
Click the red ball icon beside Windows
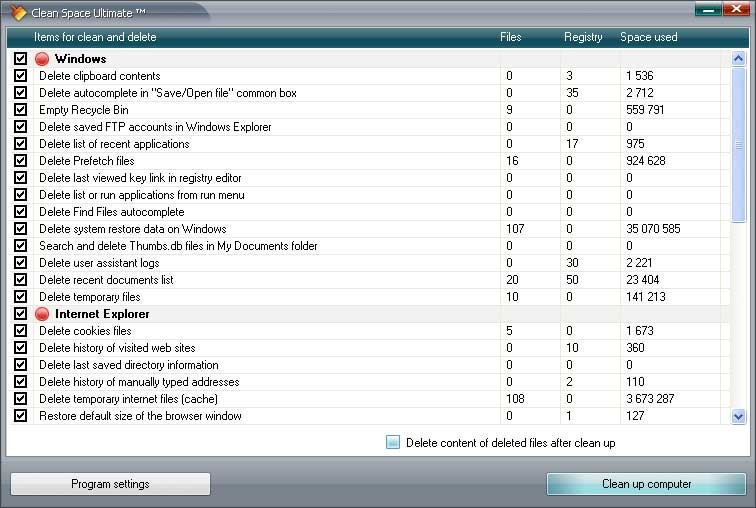tap(42, 59)
